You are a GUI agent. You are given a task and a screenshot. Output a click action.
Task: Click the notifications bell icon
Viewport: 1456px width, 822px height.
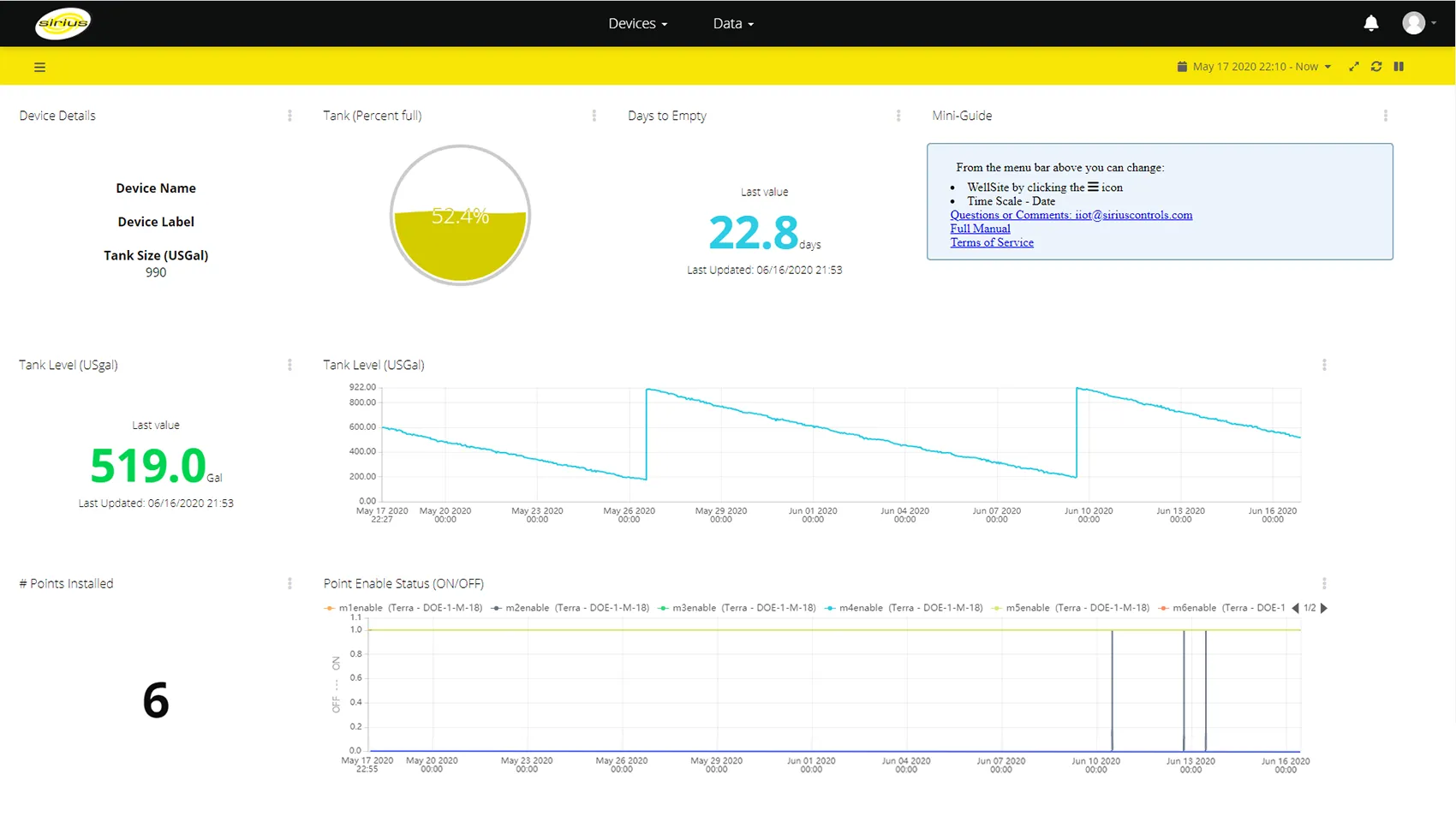click(x=1371, y=23)
